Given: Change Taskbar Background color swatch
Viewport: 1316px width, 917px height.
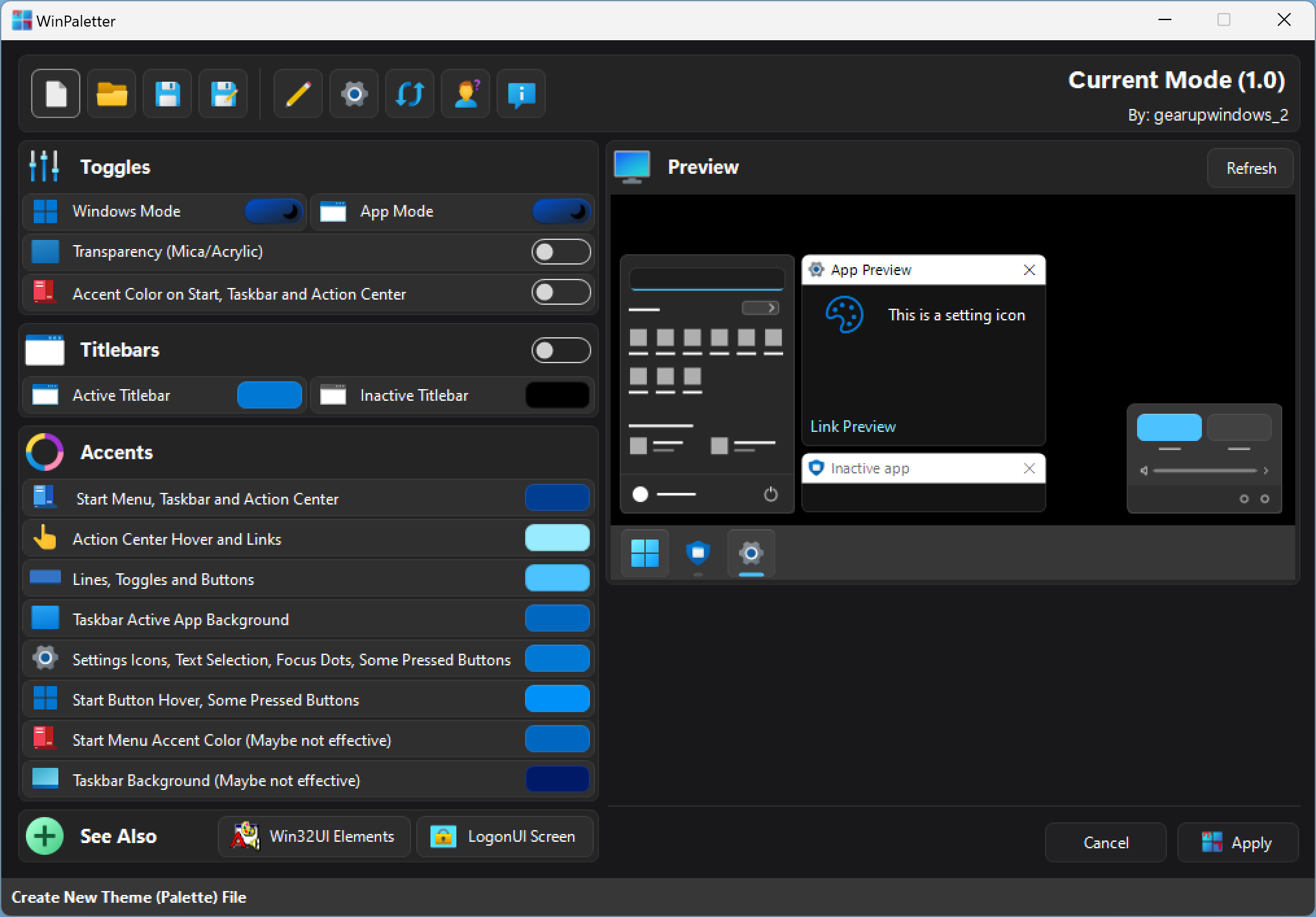Looking at the screenshot, I should pyautogui.click(x=558, y=780).
